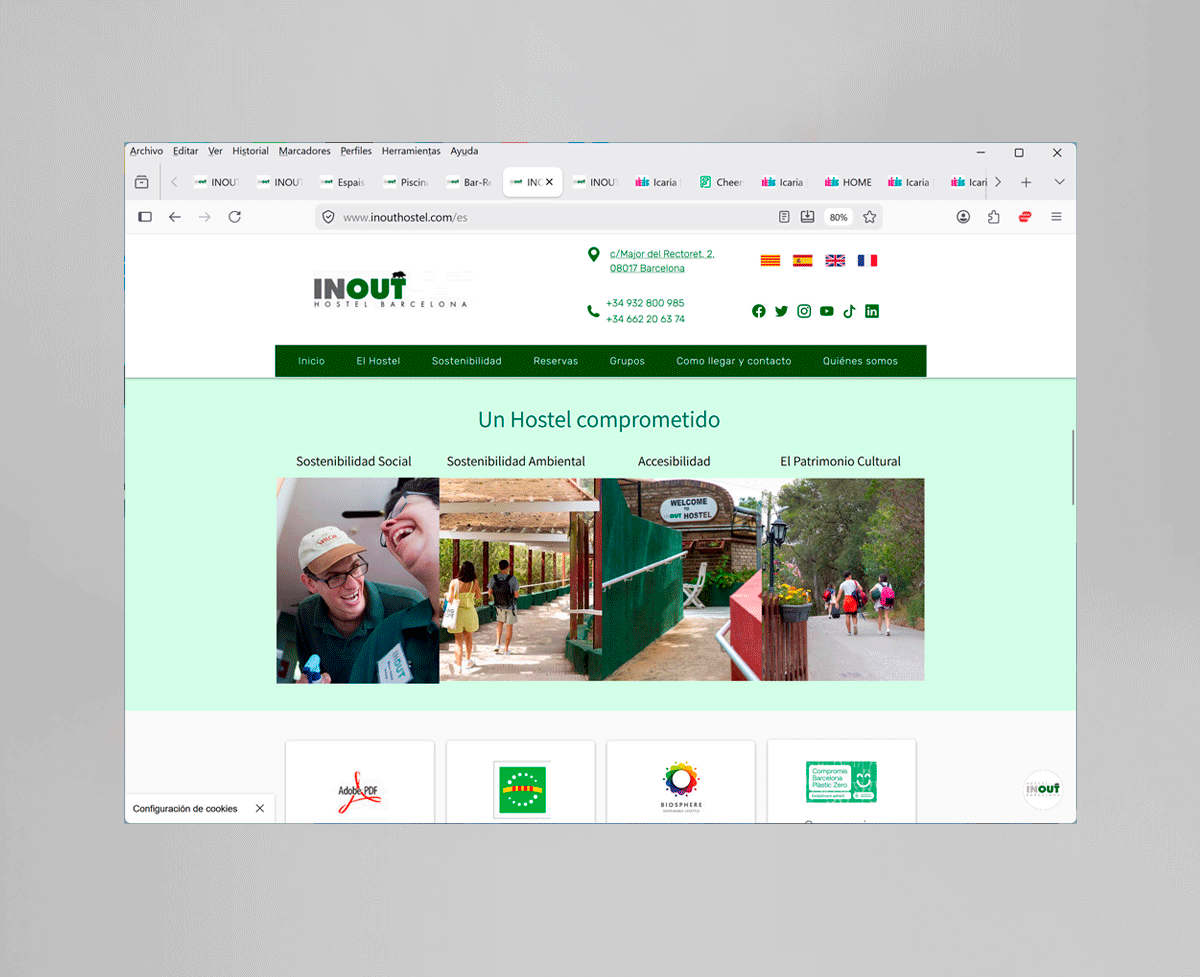Image resolution: width=1200 pixels, height=977 pixels.
Task: Expand the list all tabs chevron
Action: [1059, 182]
